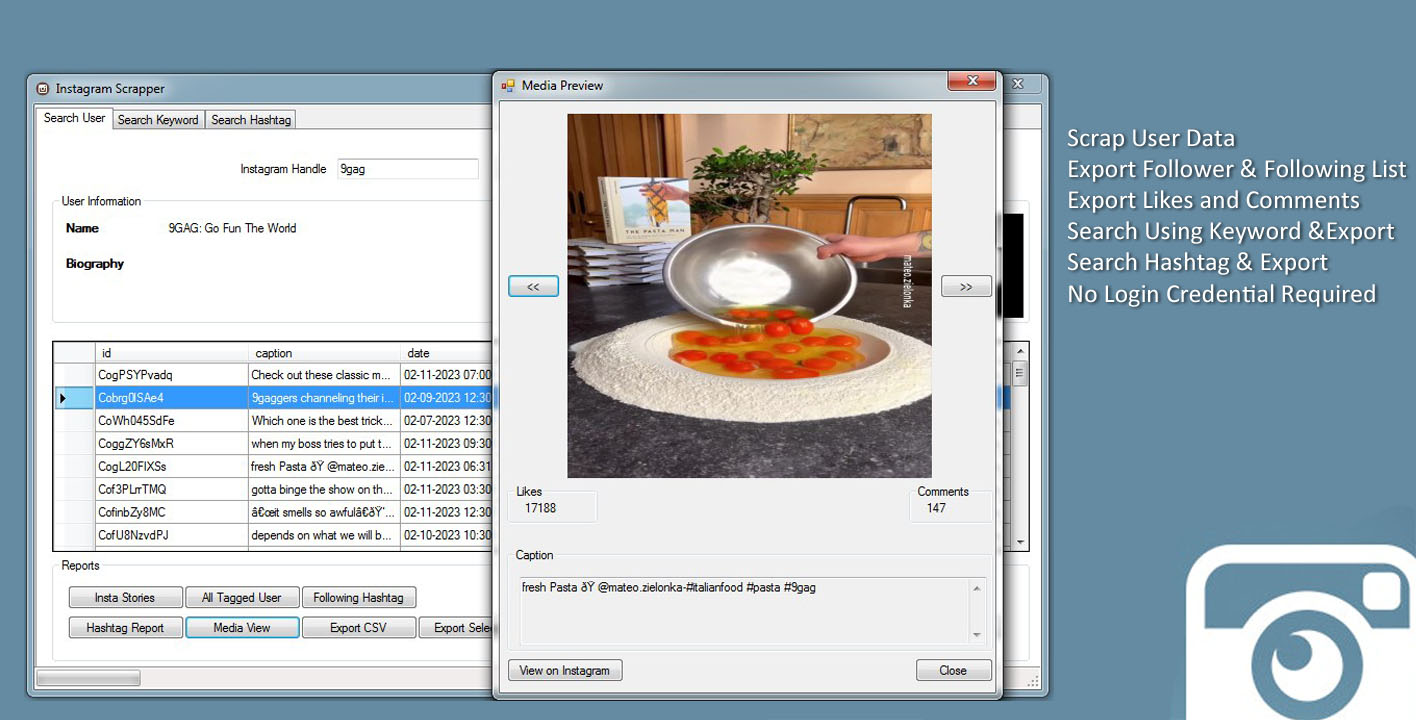Screen dimensions: 1416x720
Task: Click the media preview image
Action: point(749,295)
